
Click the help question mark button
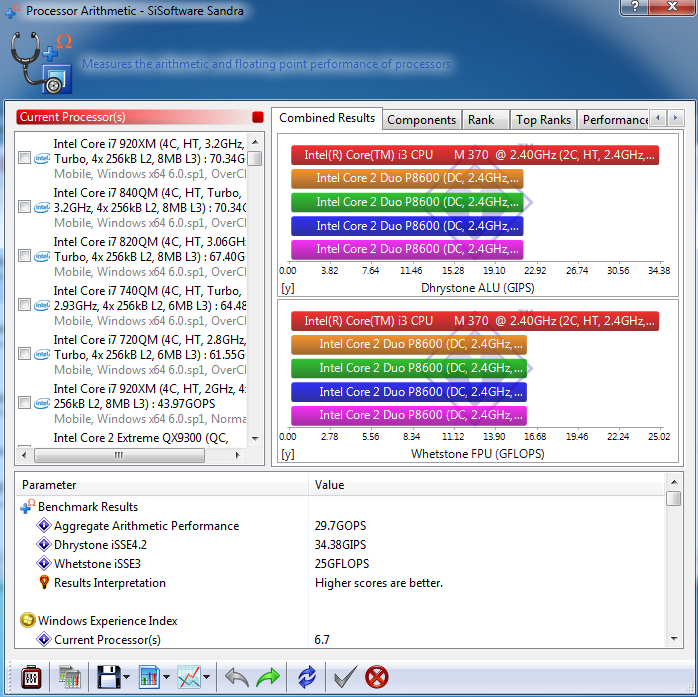pos(634,7)
